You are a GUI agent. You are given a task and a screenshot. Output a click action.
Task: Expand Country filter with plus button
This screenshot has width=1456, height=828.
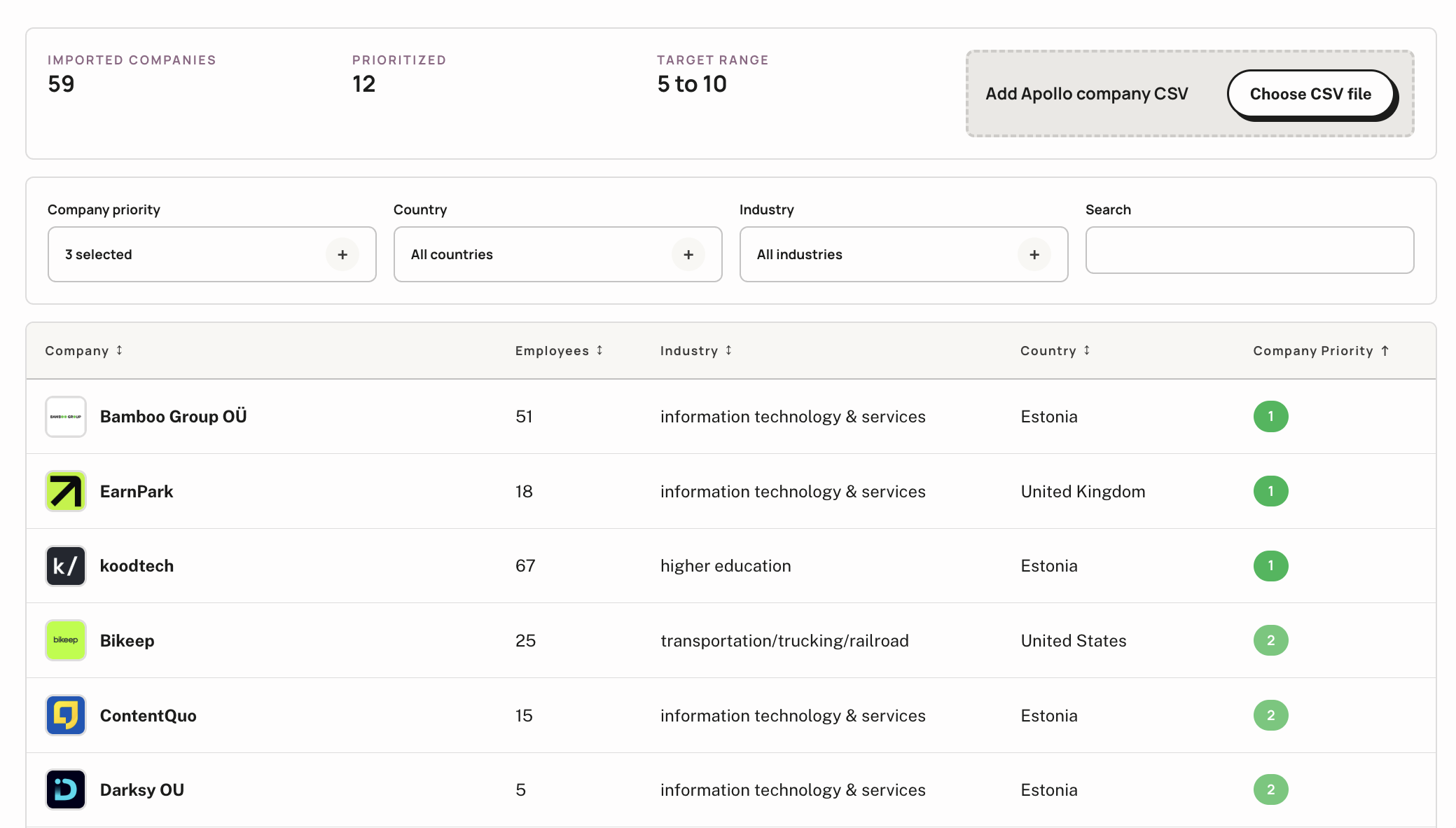(688, 254)
